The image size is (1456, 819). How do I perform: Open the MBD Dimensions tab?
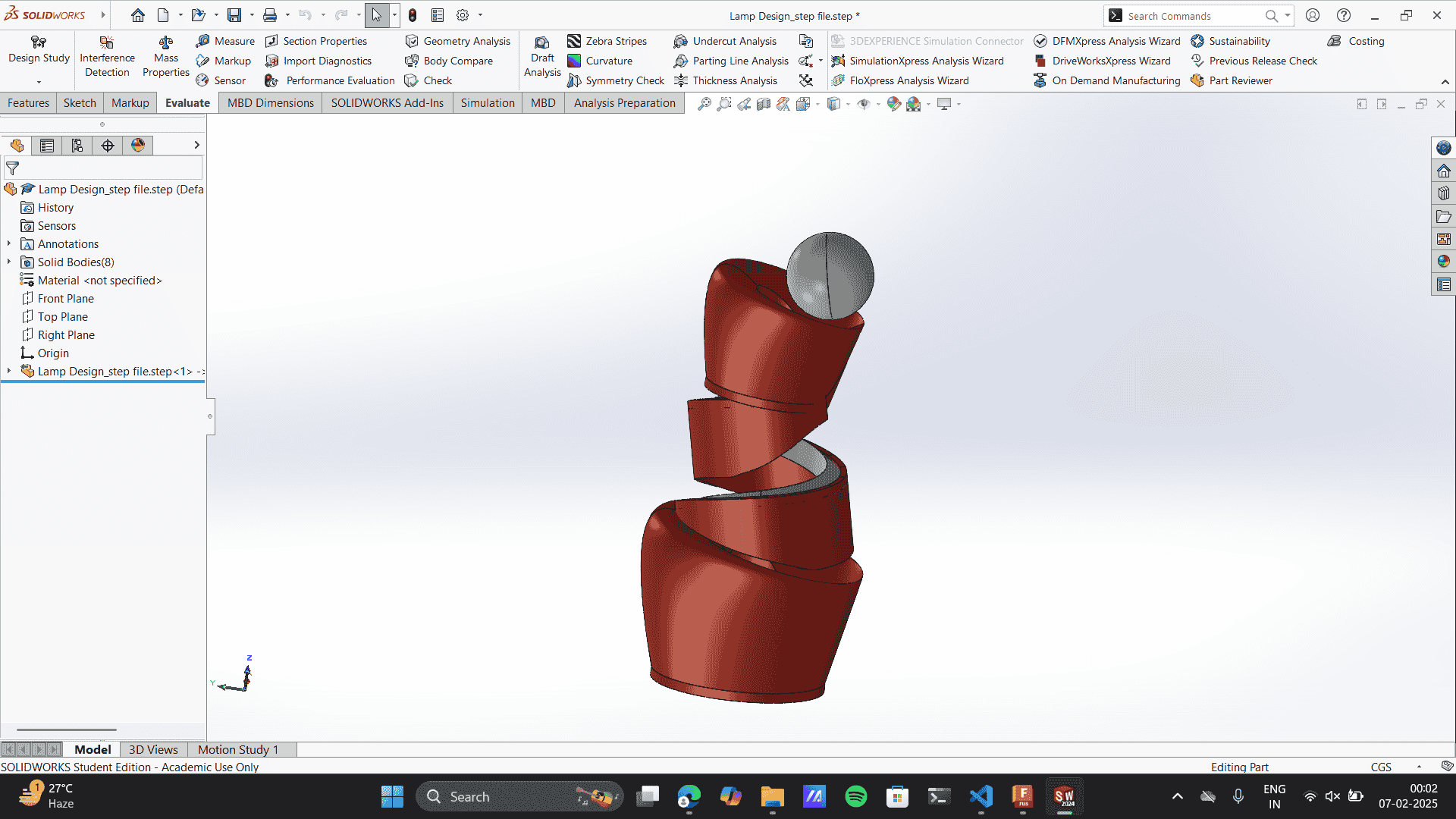coord(271,103)
